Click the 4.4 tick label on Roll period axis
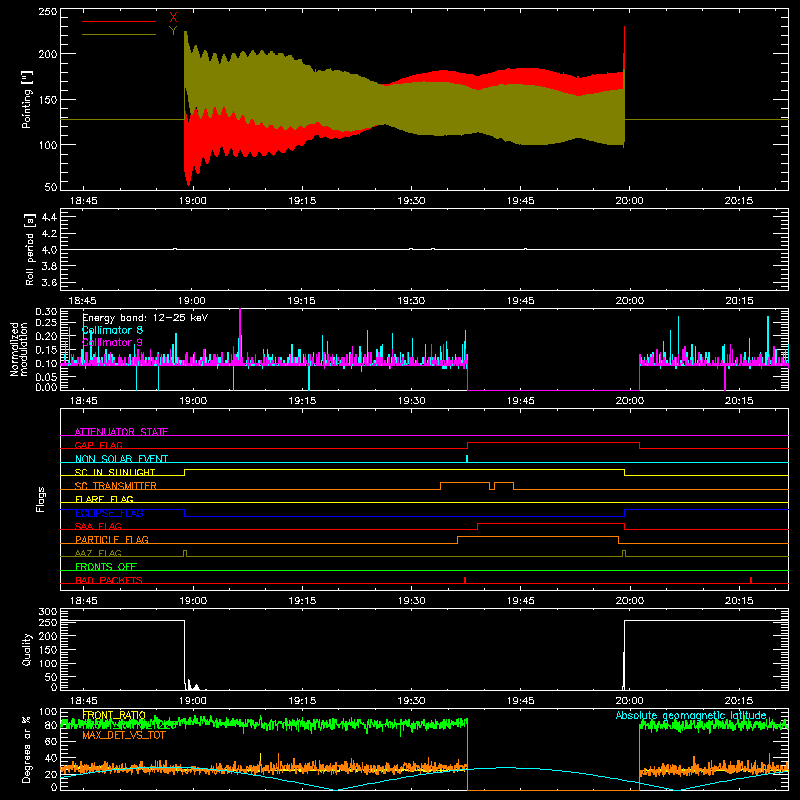The image size is (800, 800). (49, 217)
